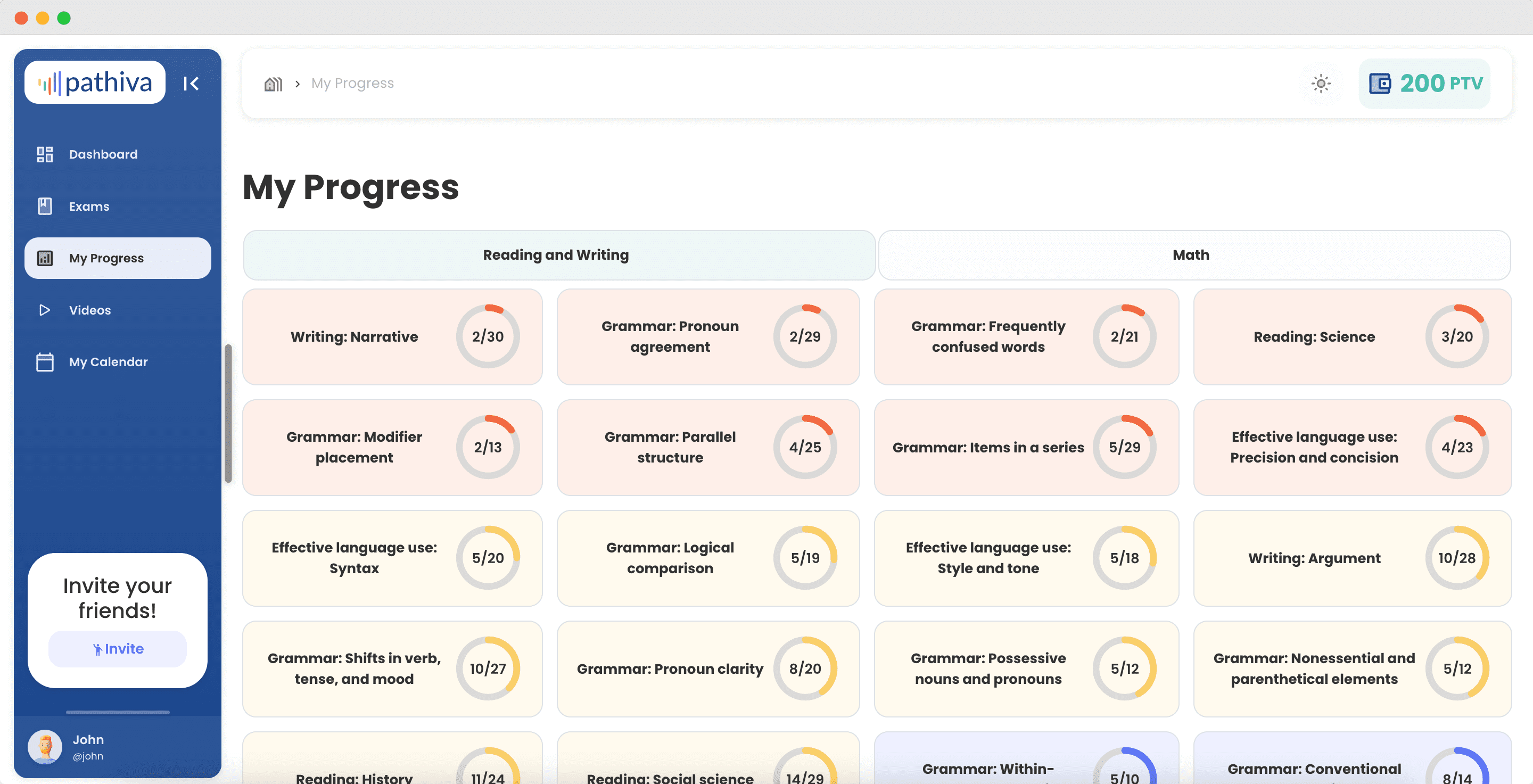
Task: Click the Exams book icon
Action: point(45,207)
